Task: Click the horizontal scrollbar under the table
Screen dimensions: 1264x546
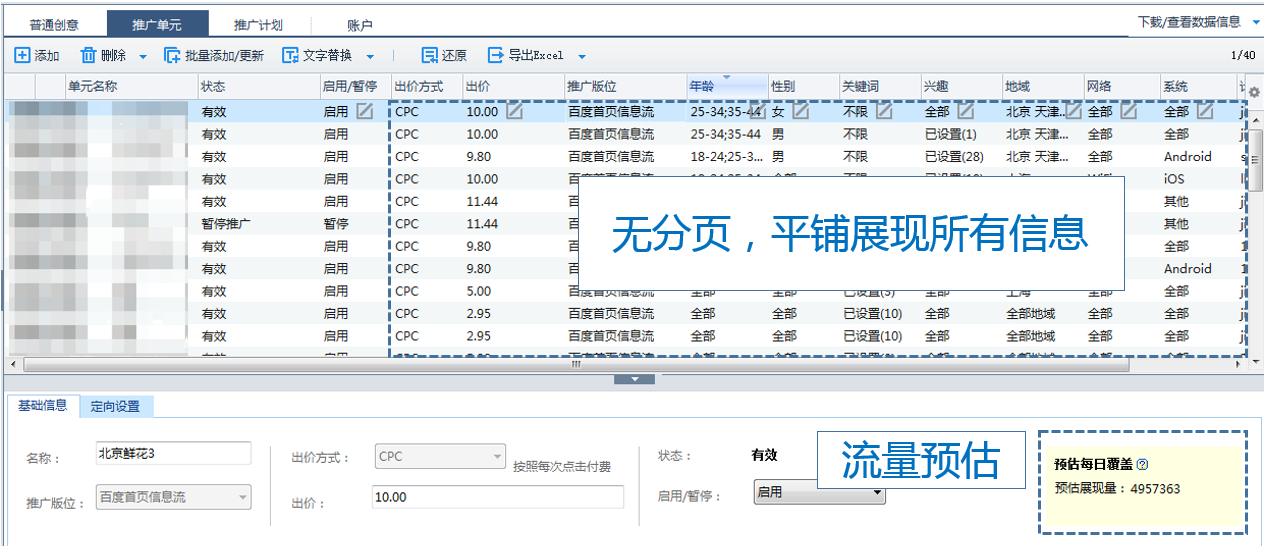Action: (575, 364)
